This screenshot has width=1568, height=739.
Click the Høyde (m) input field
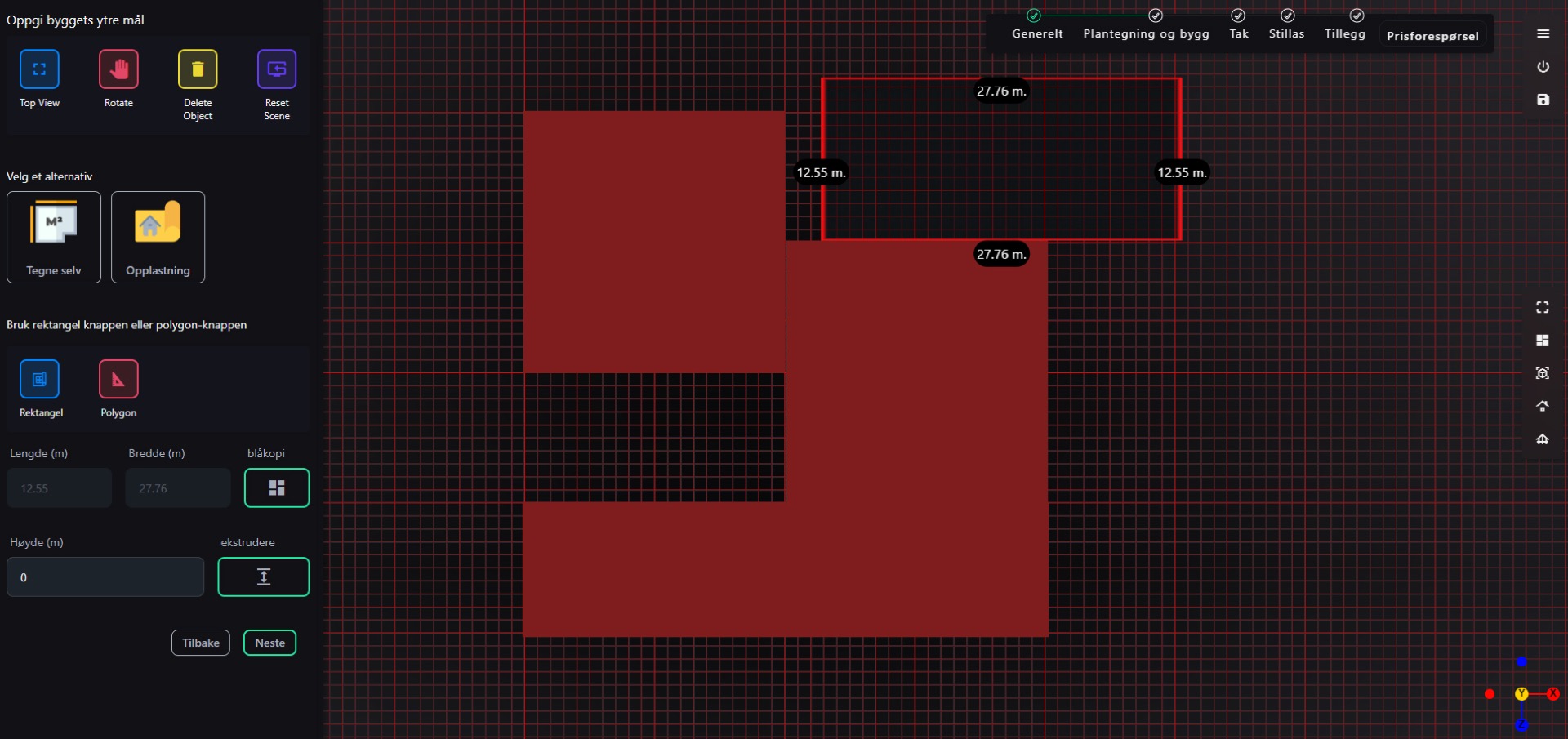(x=105, y=577)
